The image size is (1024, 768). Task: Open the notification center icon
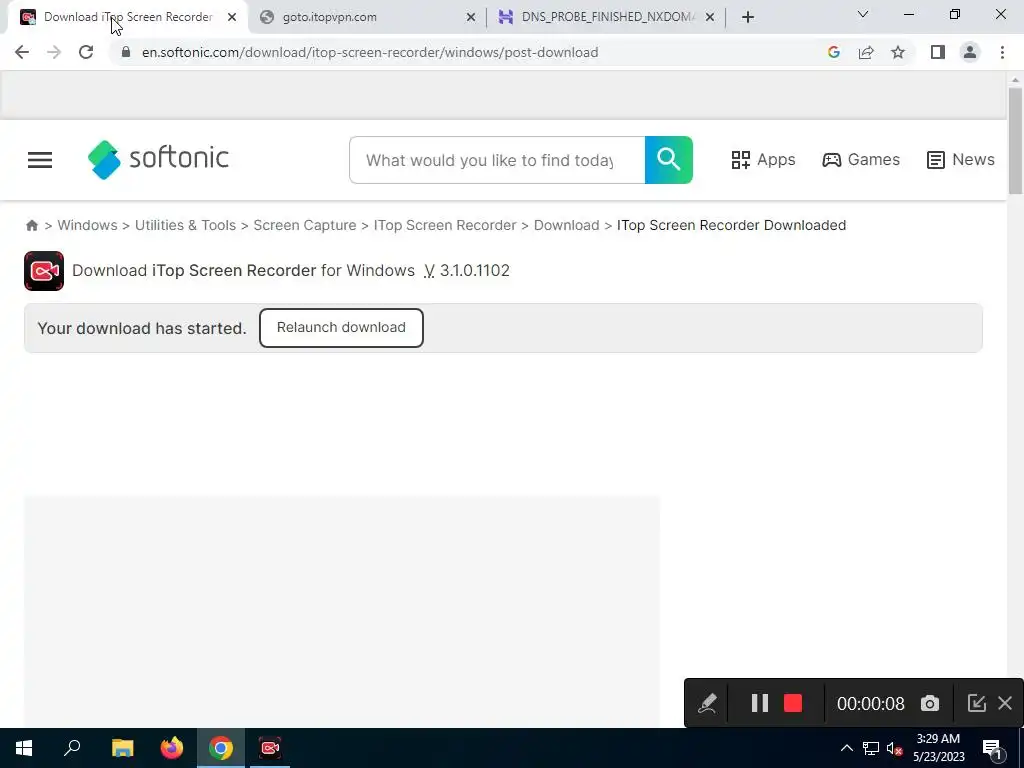992,750
